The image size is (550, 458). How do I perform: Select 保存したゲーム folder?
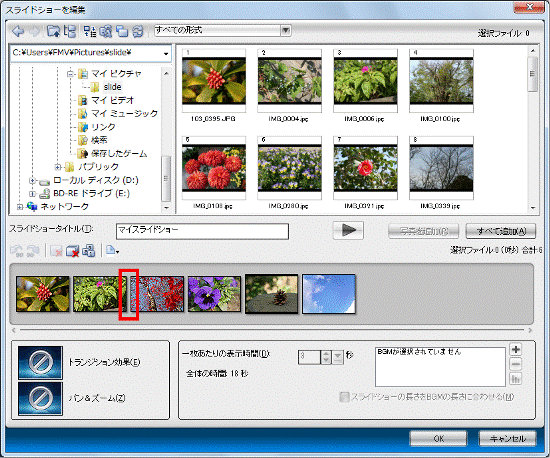point(119,153)
